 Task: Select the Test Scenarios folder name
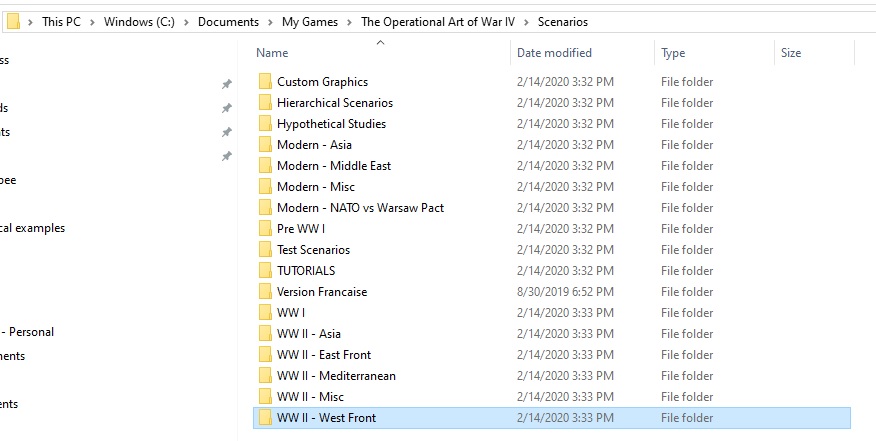[313, 250]
